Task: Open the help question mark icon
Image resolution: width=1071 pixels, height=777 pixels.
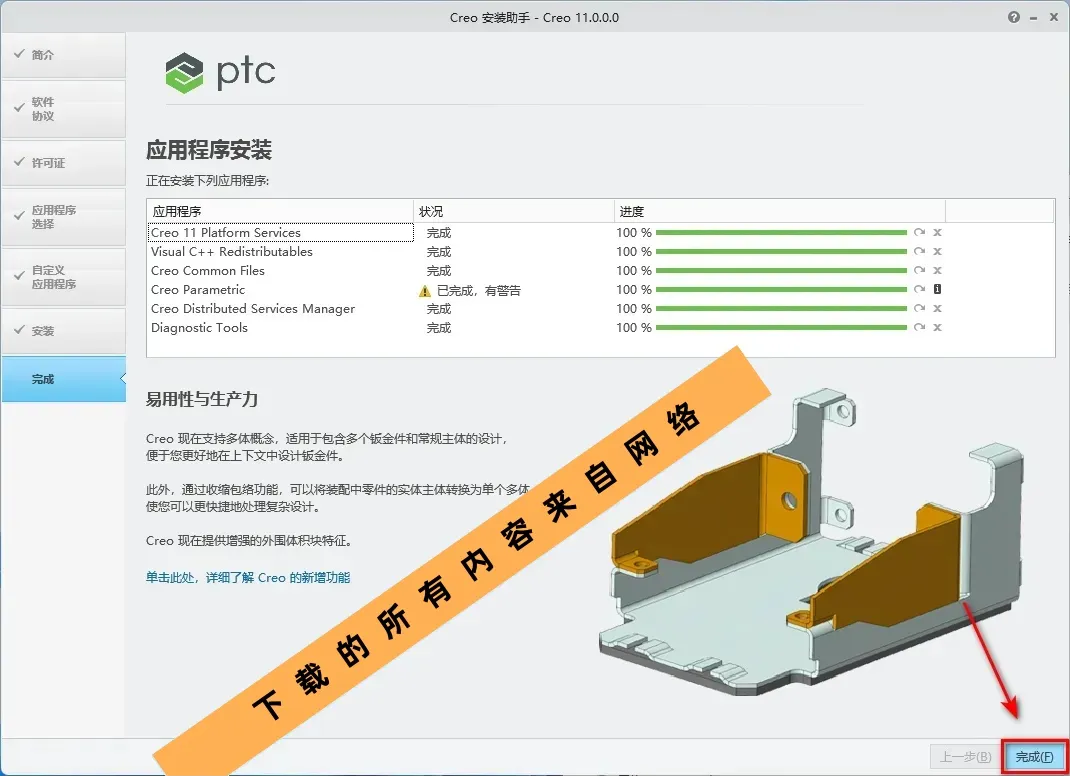Action: 1014,17
